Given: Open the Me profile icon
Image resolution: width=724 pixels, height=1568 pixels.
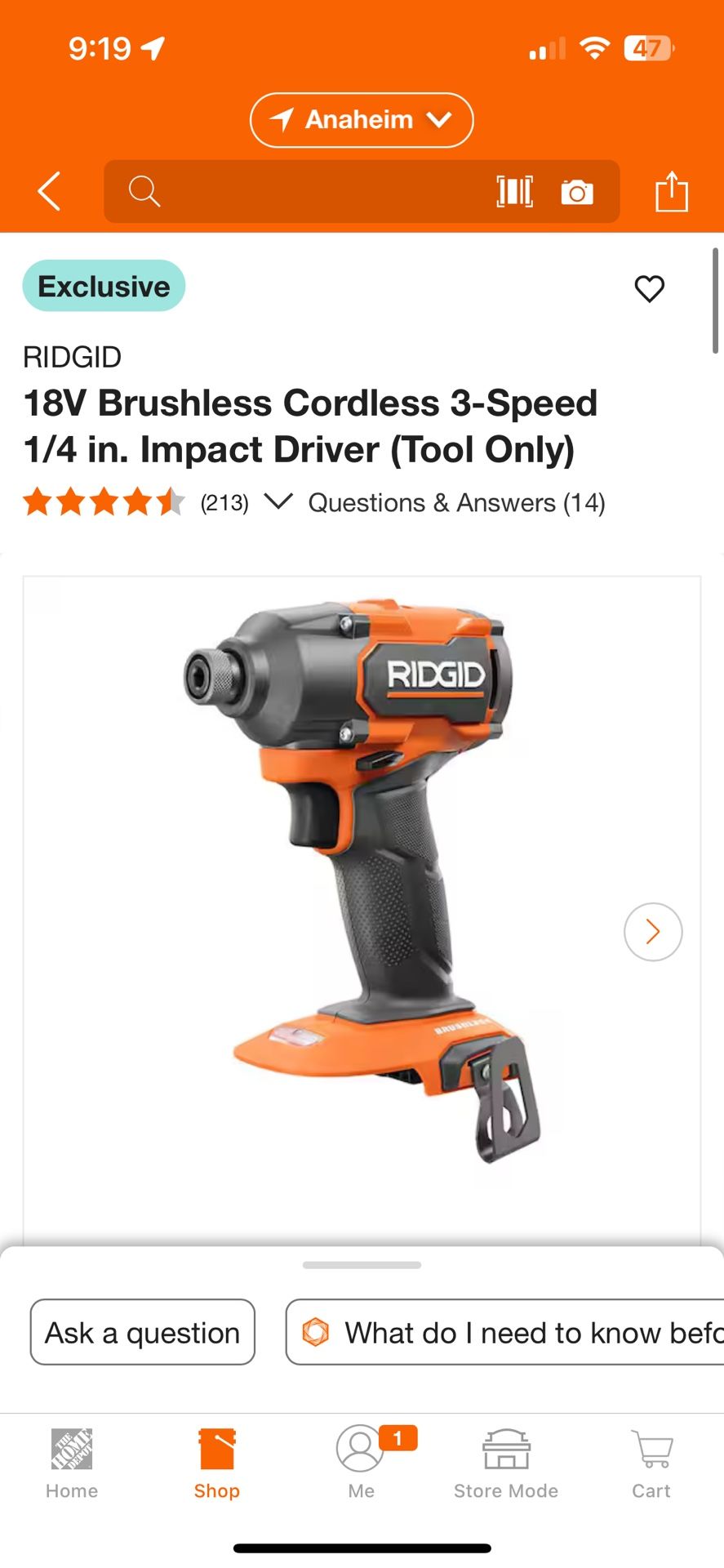Looking at the screenshot, I should click(x=361, y=1463).
